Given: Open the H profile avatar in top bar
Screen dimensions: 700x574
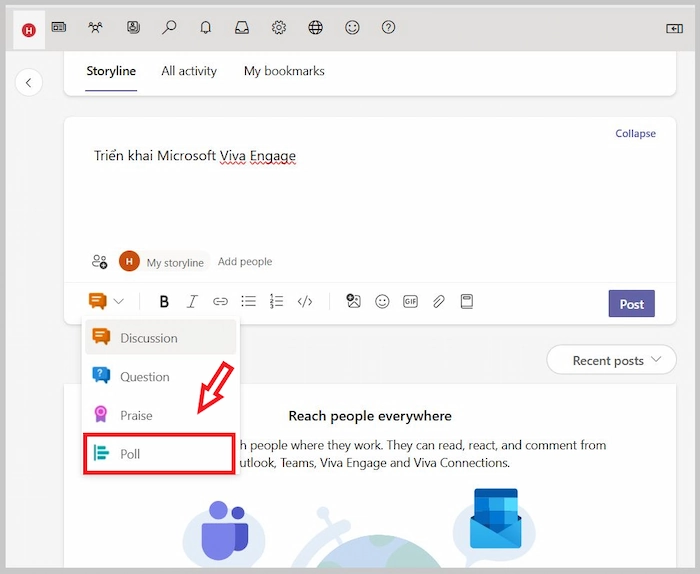Looking at the screenshot, I should click(29, 30).
